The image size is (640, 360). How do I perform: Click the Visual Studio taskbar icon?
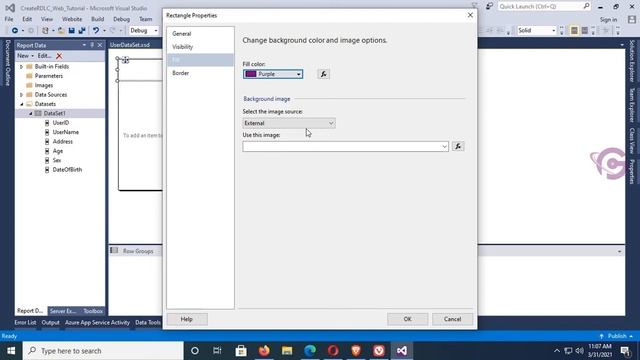pos(402,351)
